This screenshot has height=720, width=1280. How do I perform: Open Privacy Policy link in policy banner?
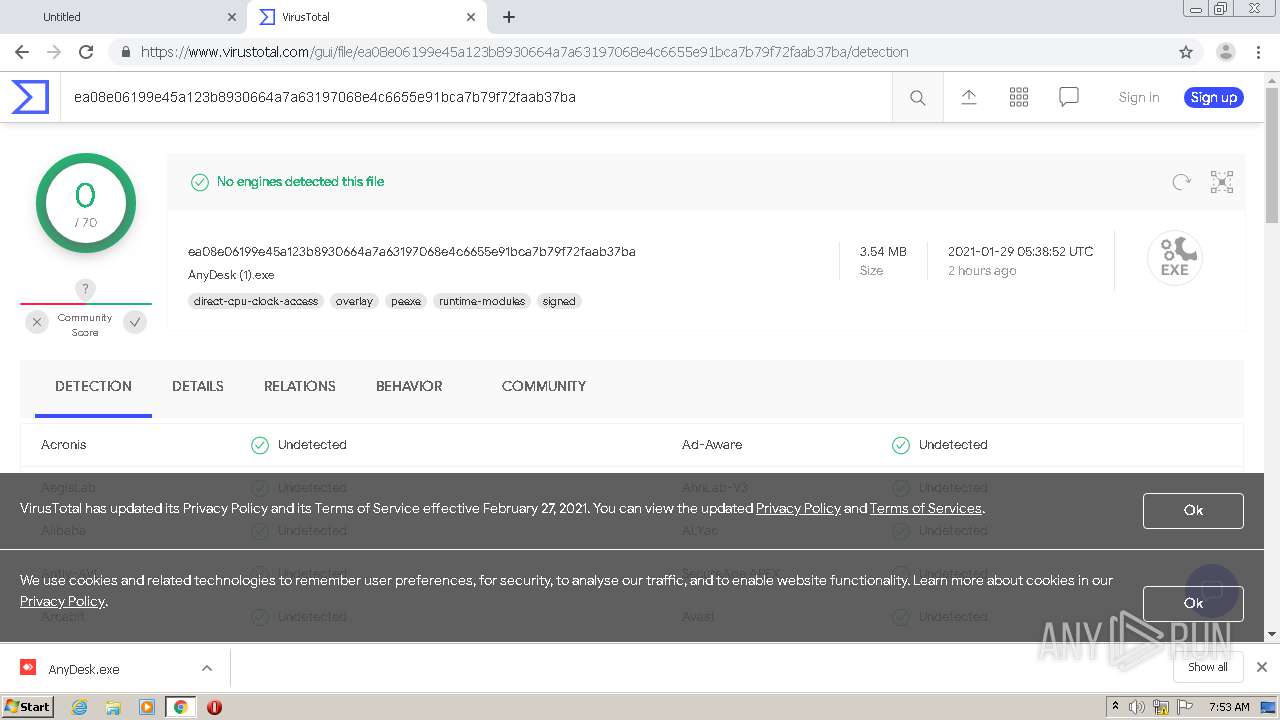pos(798,508)
